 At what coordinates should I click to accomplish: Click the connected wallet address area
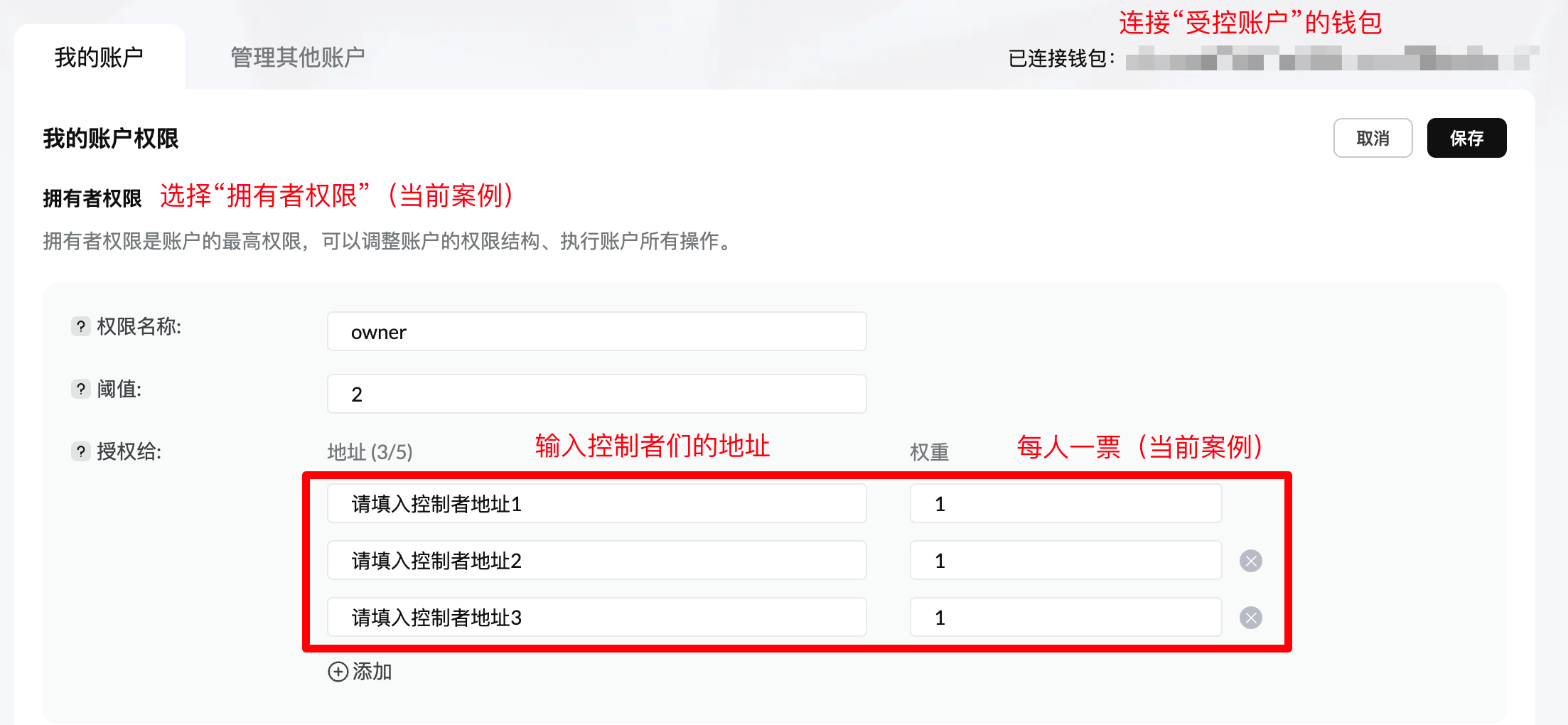tap(1329, 60)
